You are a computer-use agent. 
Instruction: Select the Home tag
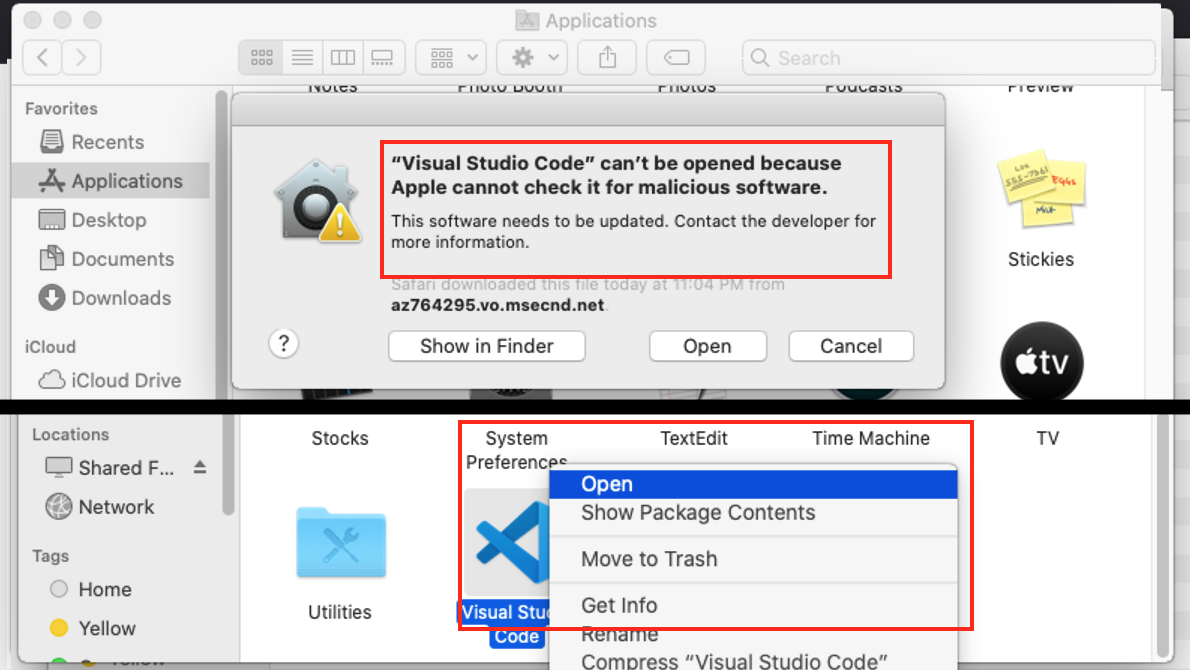point(90,590)
